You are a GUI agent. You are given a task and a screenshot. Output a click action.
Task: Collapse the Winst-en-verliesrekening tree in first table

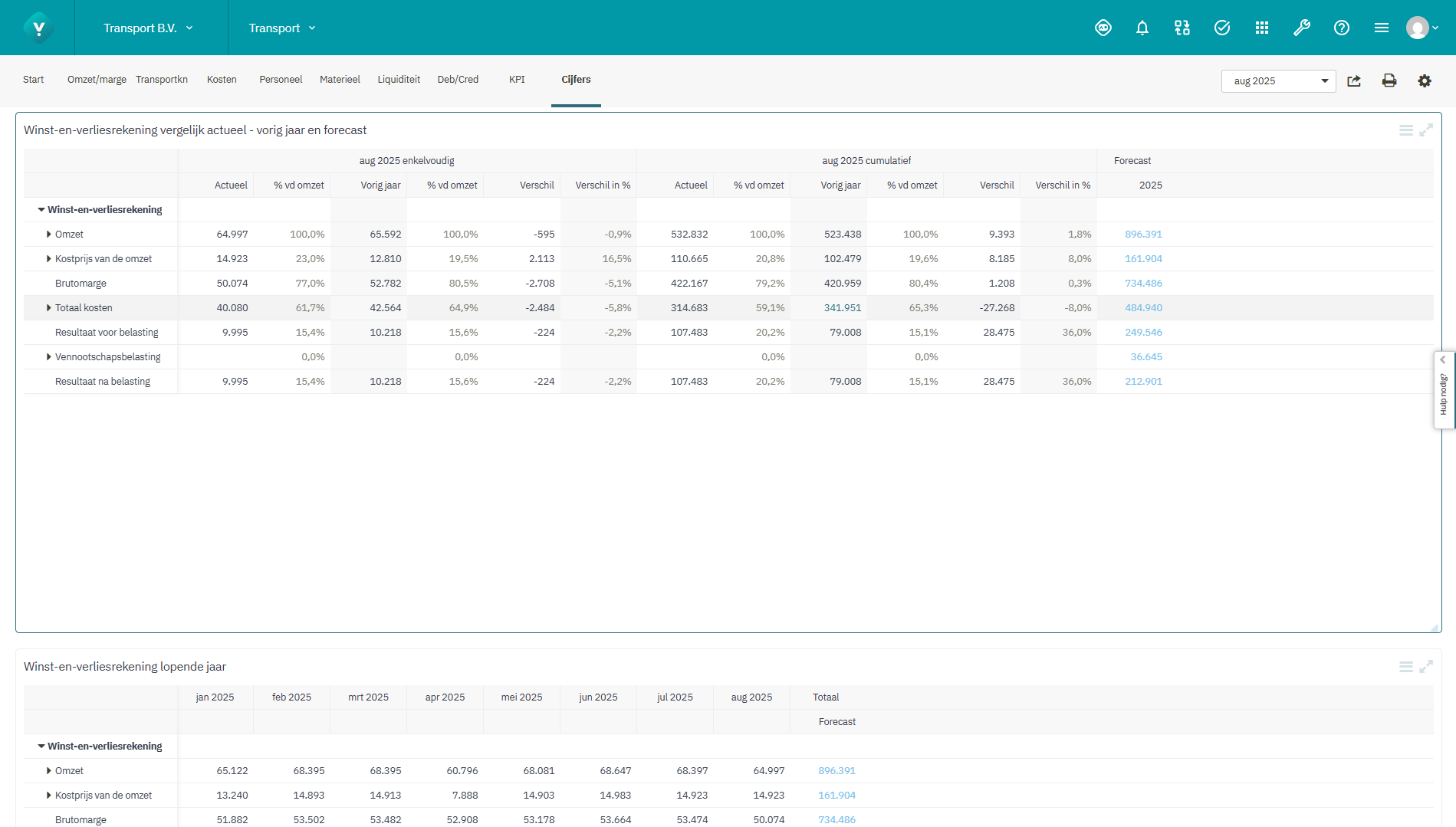(x=41, y=210)
